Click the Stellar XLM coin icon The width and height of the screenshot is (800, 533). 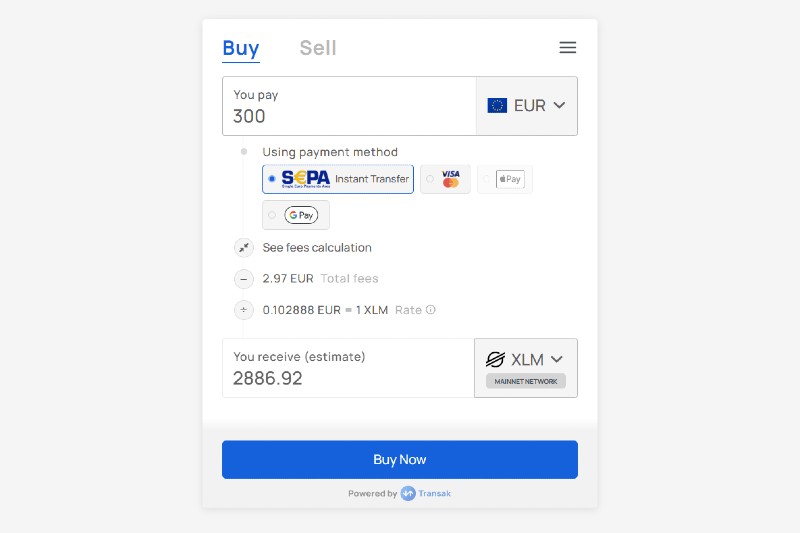[x=495, y=359]
